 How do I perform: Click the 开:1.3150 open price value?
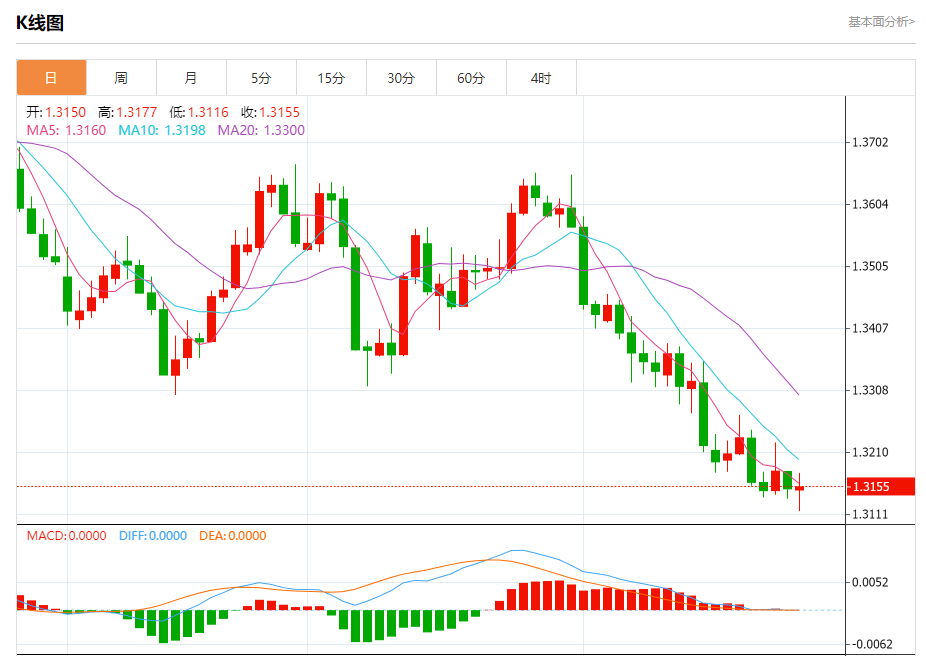point(56,112)
